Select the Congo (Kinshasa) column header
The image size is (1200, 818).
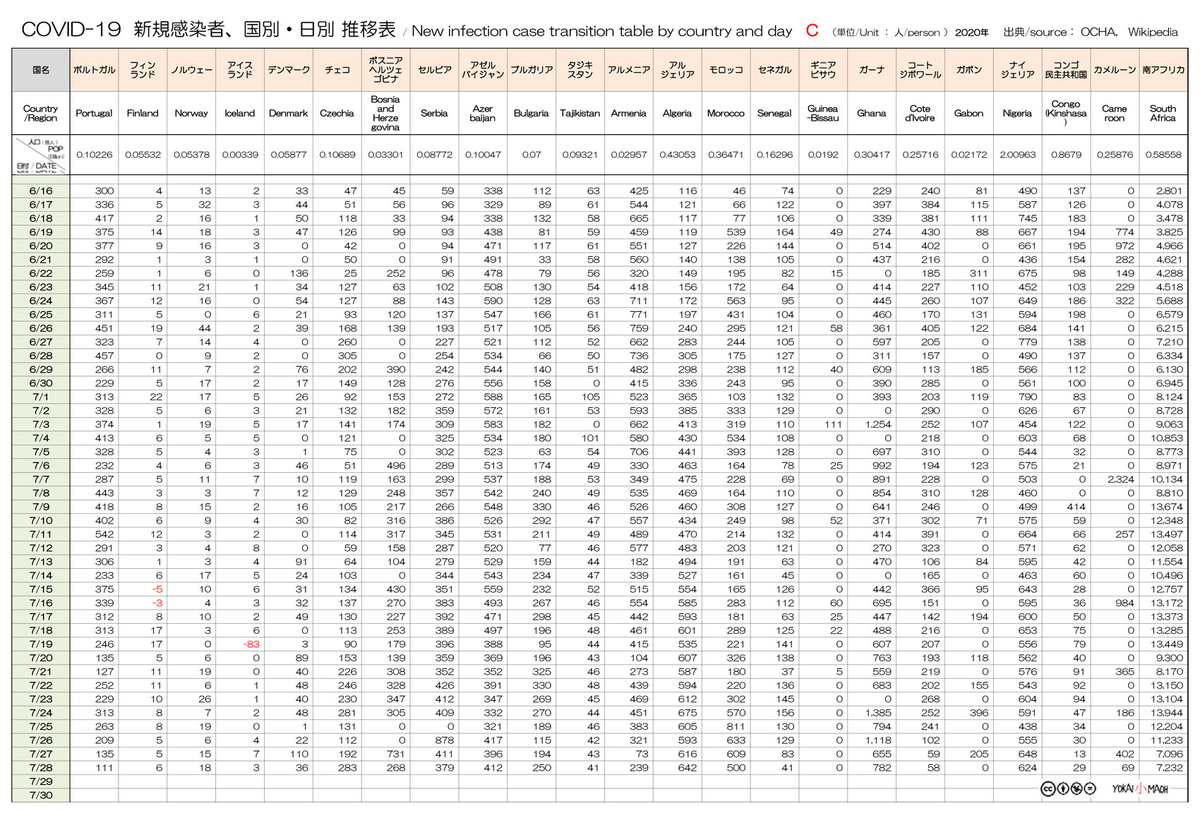(1066, 113)
